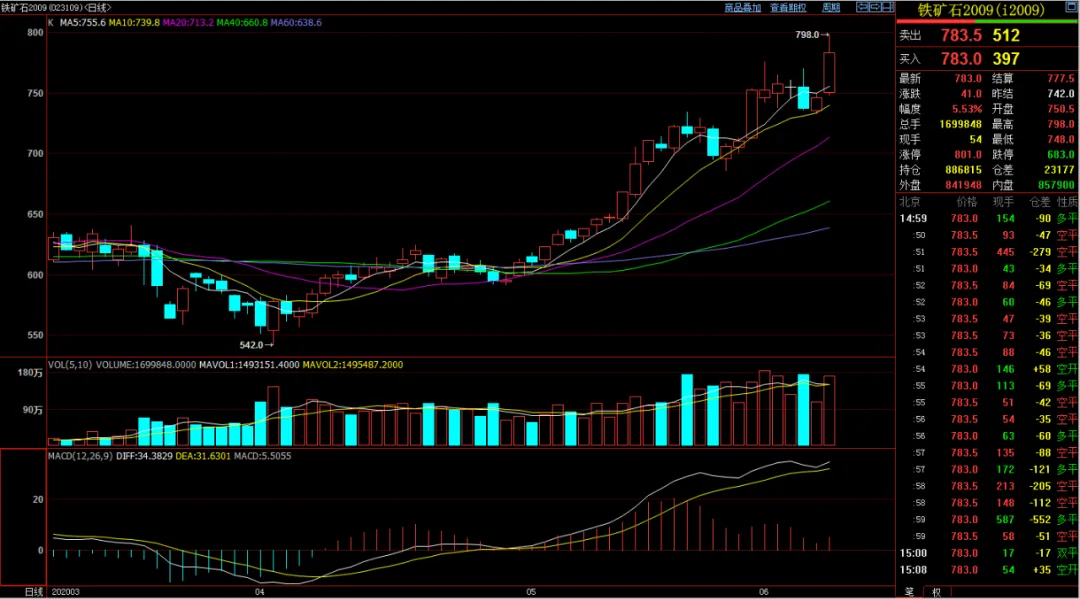Click the 涨停 value 801.0
The image size is (1080, 599).
click(x=968, y=154)
